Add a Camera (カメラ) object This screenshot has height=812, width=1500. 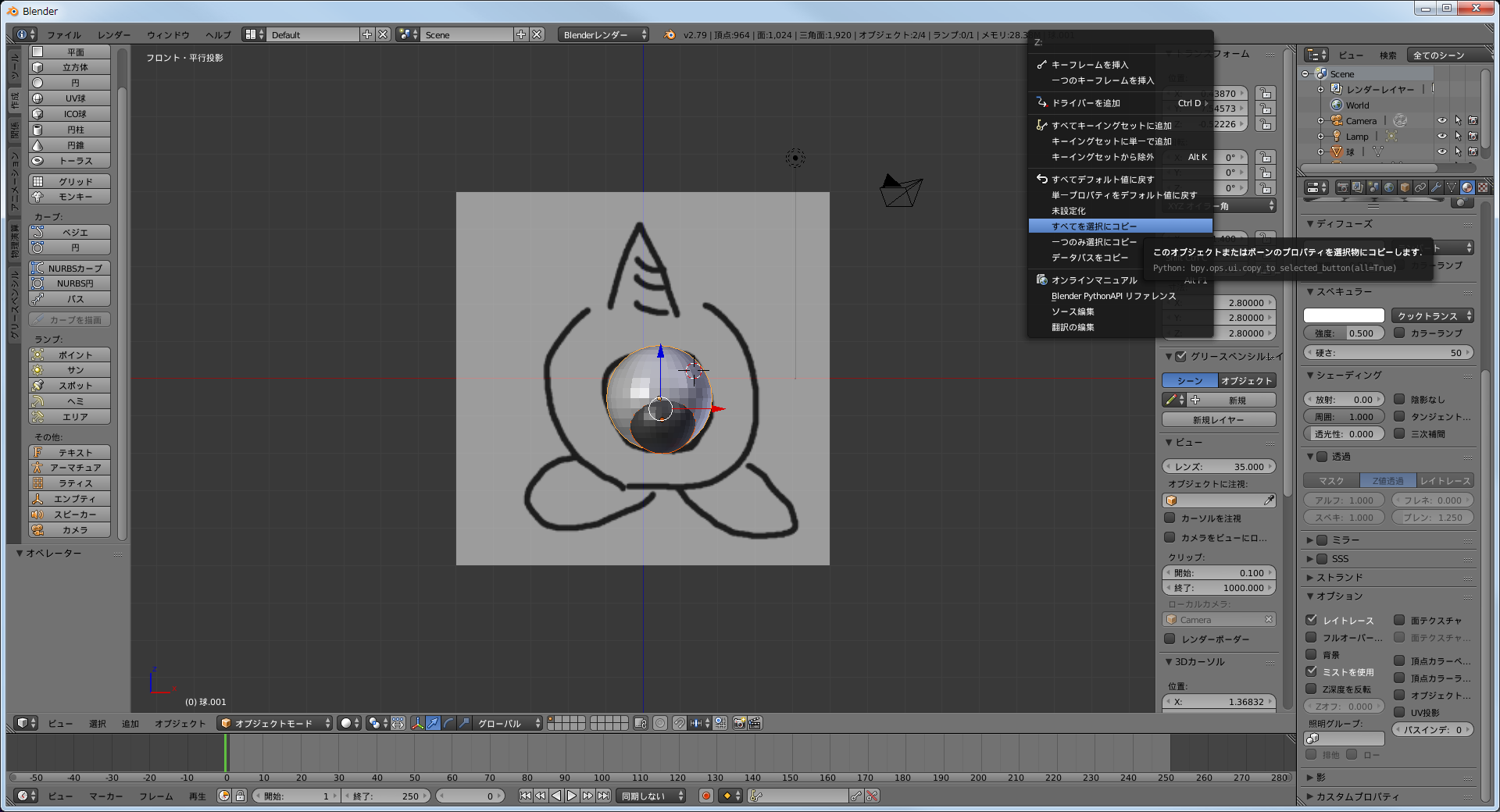coord(70,530)
